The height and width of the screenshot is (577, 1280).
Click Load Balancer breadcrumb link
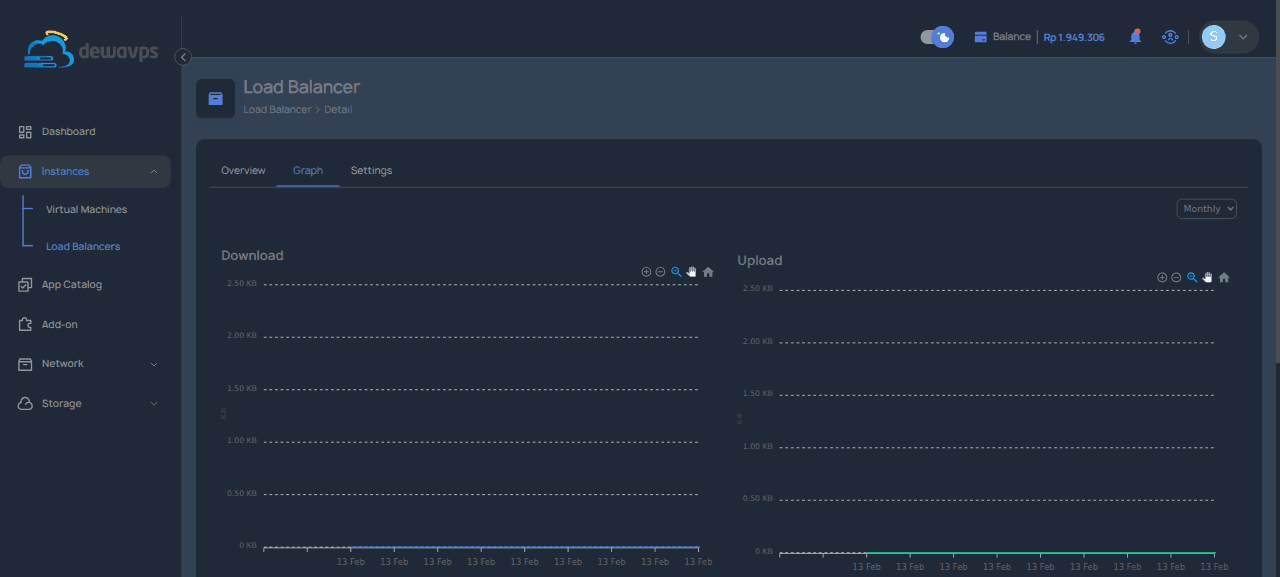pyautogui.click(x=277, y=110)
